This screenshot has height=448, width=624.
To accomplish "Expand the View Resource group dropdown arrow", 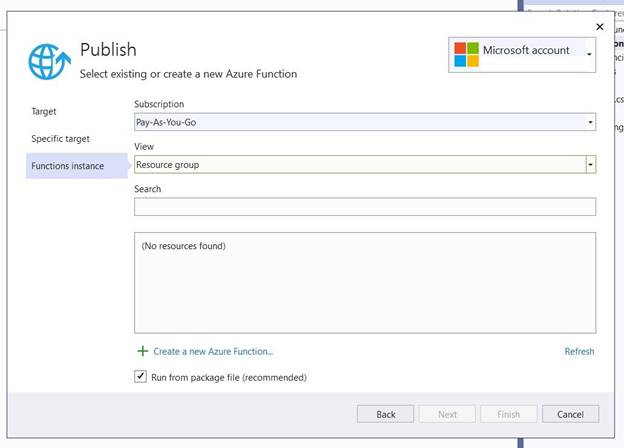I will (x=591, y=164).
